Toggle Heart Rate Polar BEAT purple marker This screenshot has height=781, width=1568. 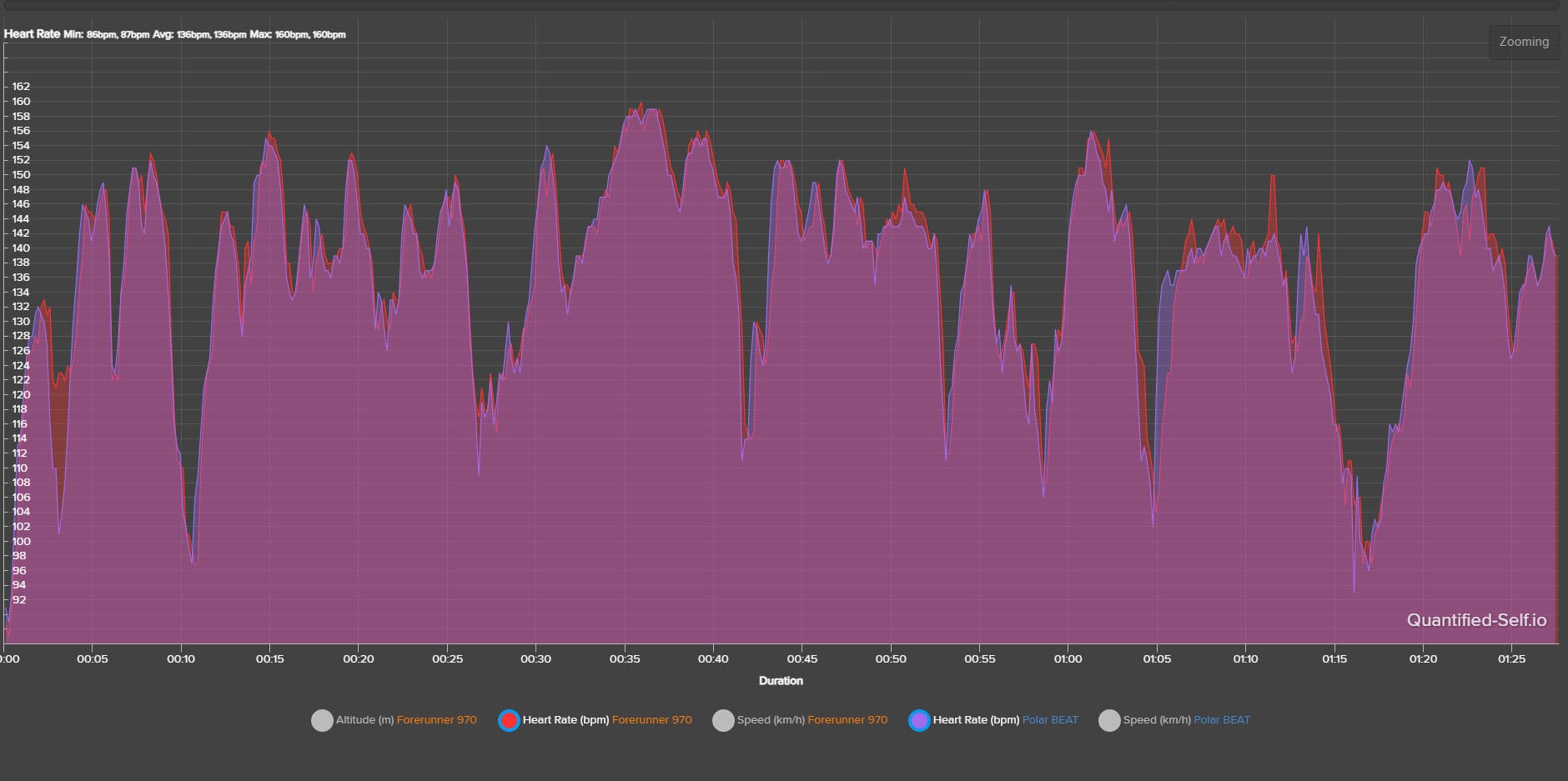(x=919, y=720)
